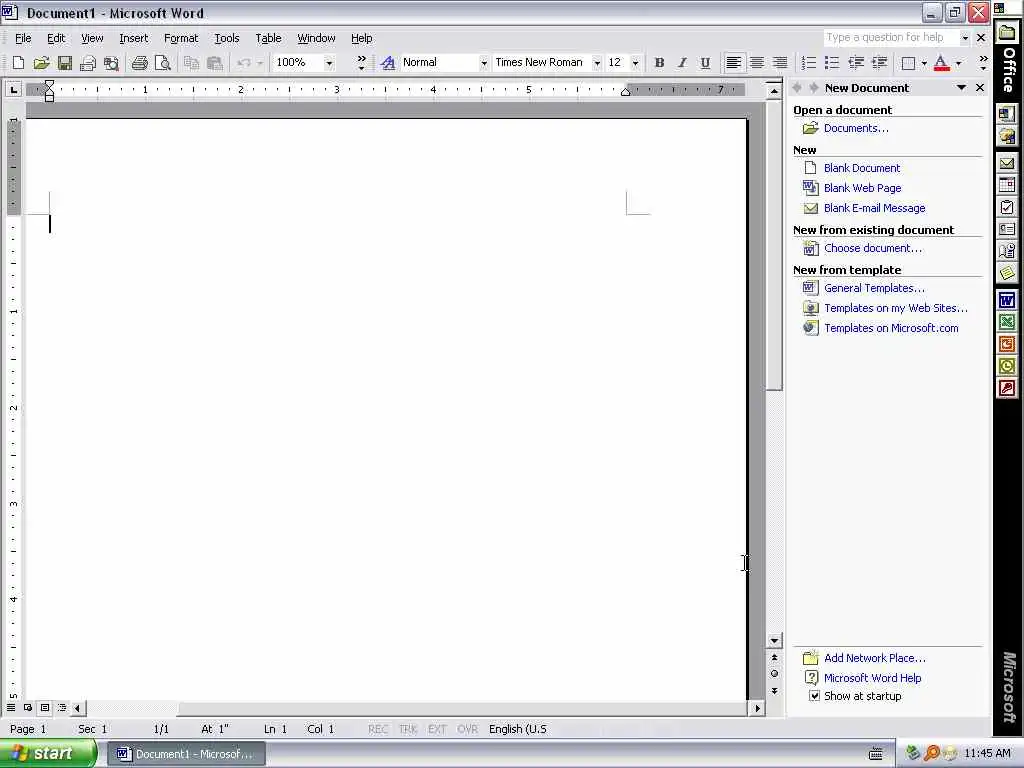Expand Standard toolbar options chevron
The image size is (1024, 768).
361,63
